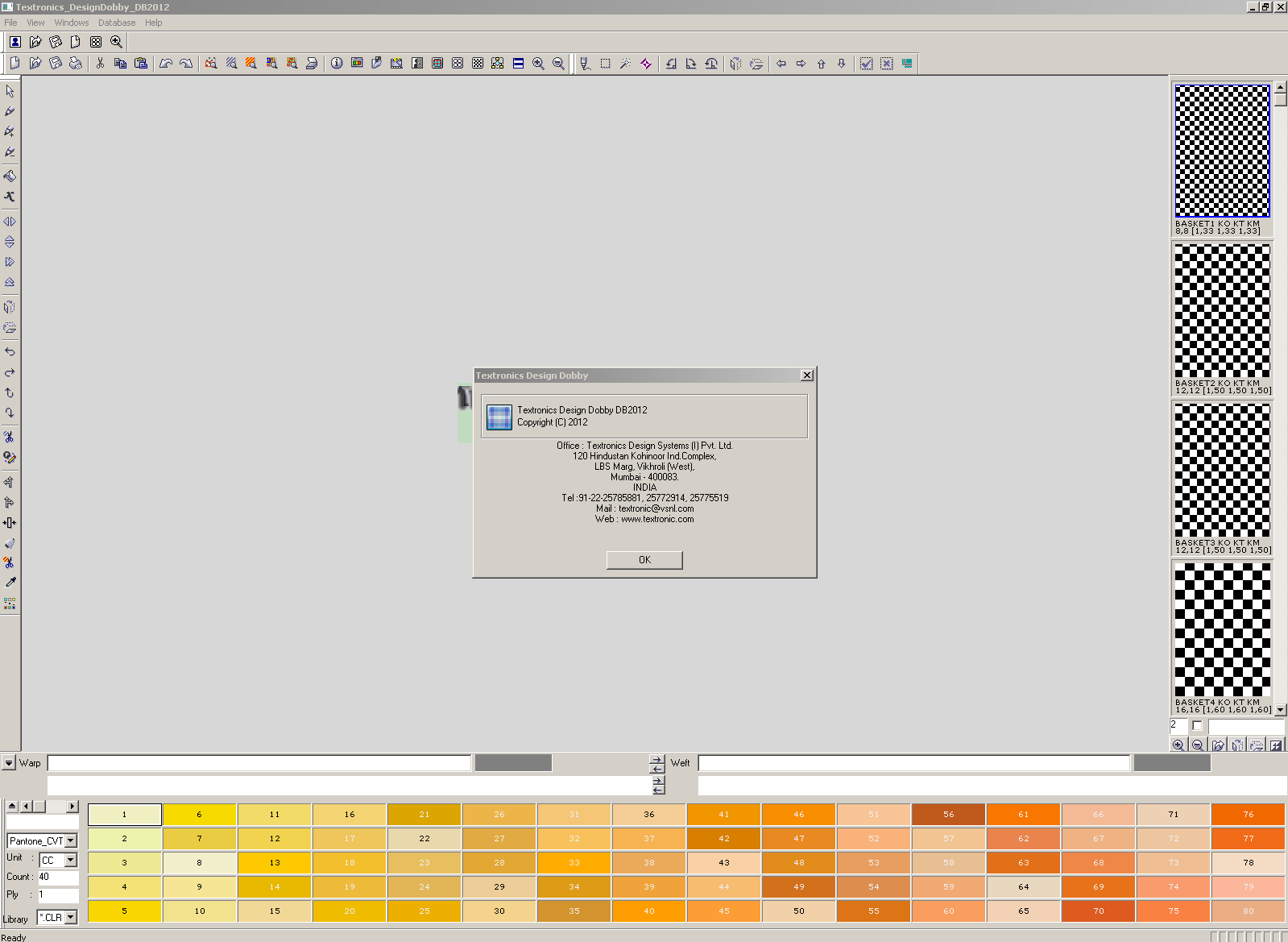Screen dimensions: 1288x942
Task: Click the user profile icon in top toolbar
Action: click(x=15, y=42)
